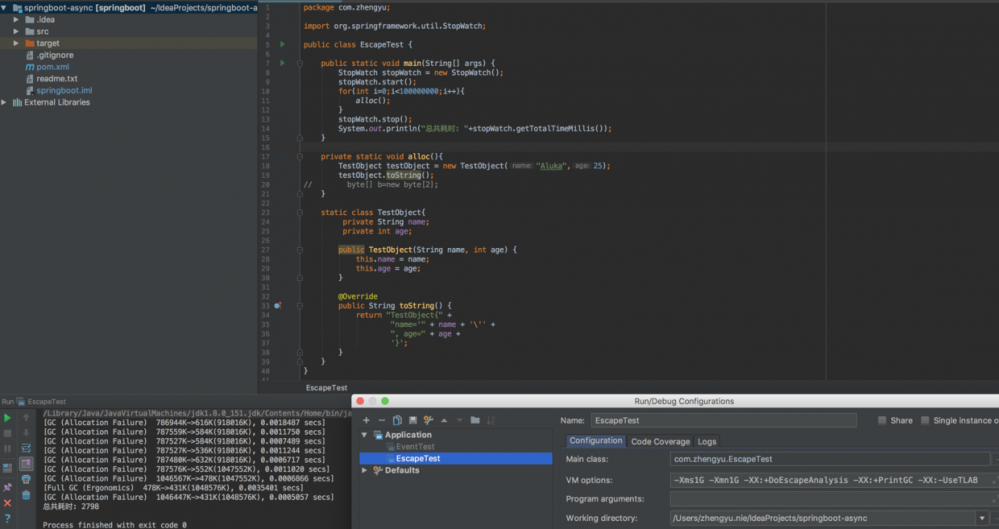Click the print console output icon
The width and height of the screenshot is (999, 529).
click(26, 479)
